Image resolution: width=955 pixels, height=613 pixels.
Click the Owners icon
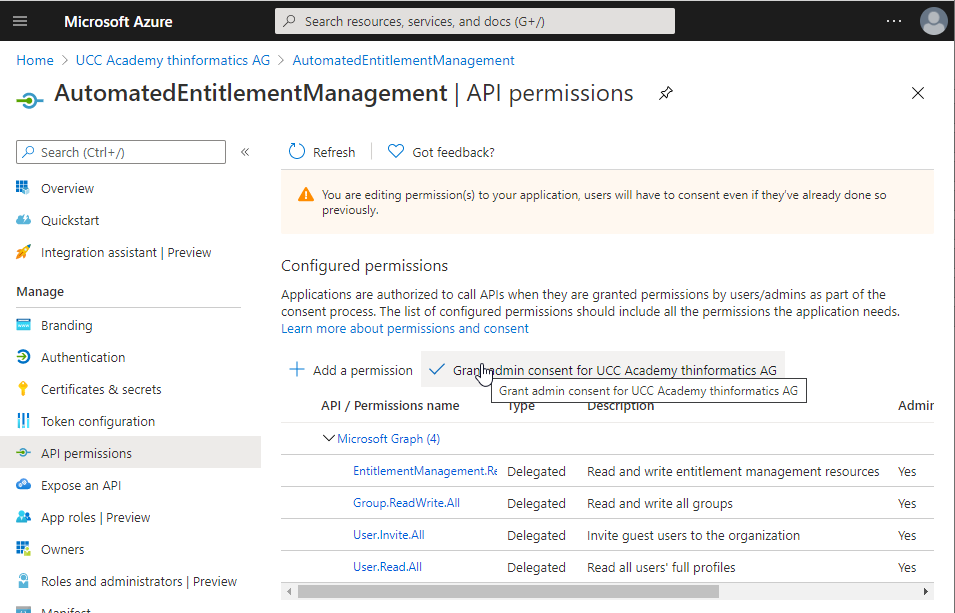[x=23, y=548]
